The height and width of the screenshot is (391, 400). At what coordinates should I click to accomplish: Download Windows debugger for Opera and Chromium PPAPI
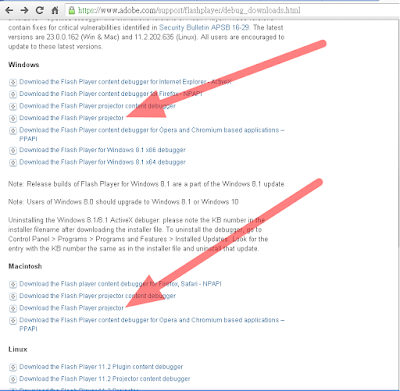152,134
